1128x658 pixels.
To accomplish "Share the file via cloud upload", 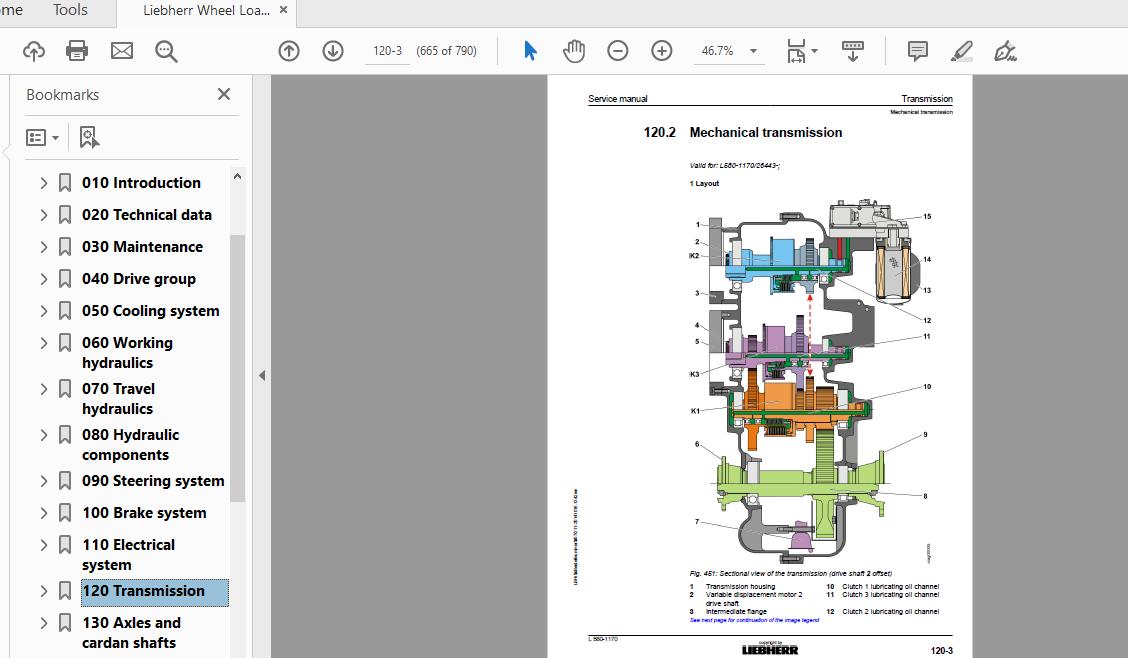I will (33, 50).
